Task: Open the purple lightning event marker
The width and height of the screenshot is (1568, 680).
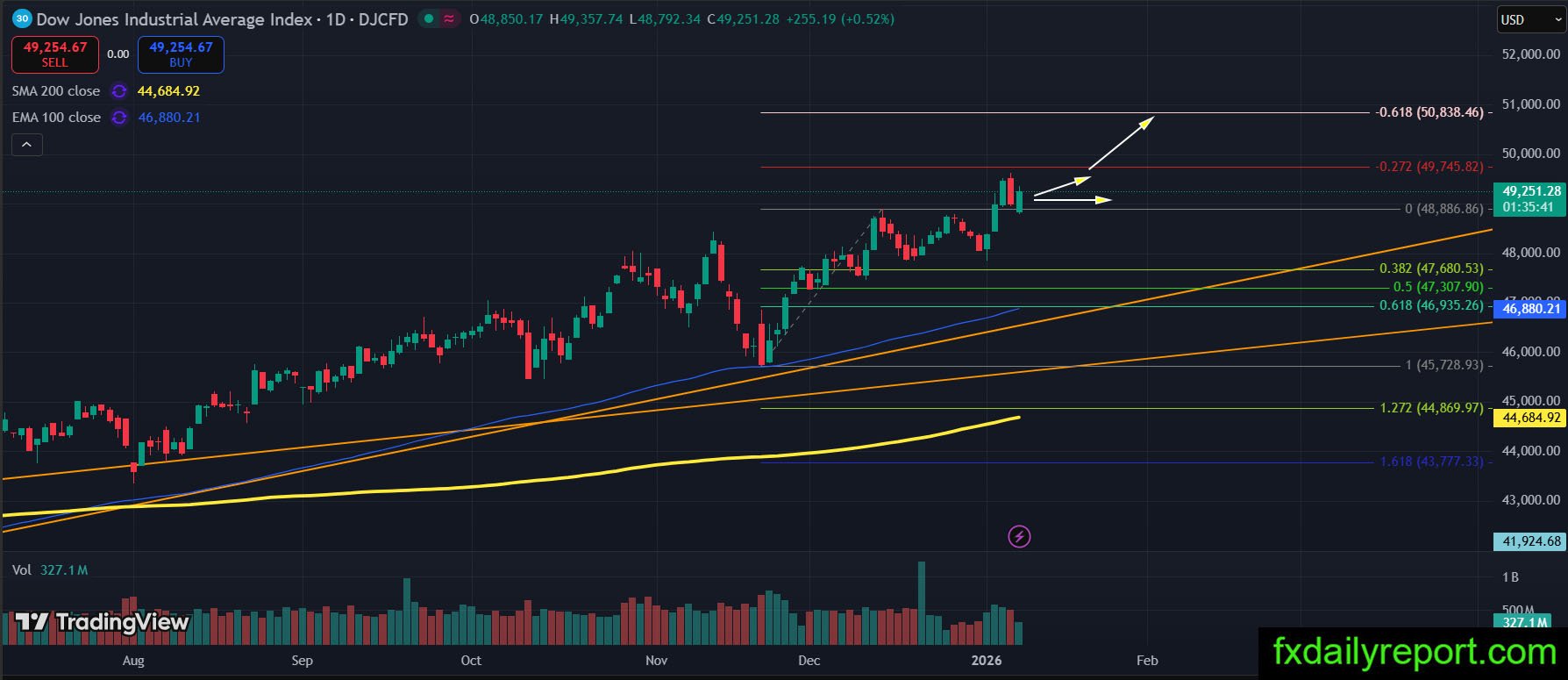Action: (1019, 536)
